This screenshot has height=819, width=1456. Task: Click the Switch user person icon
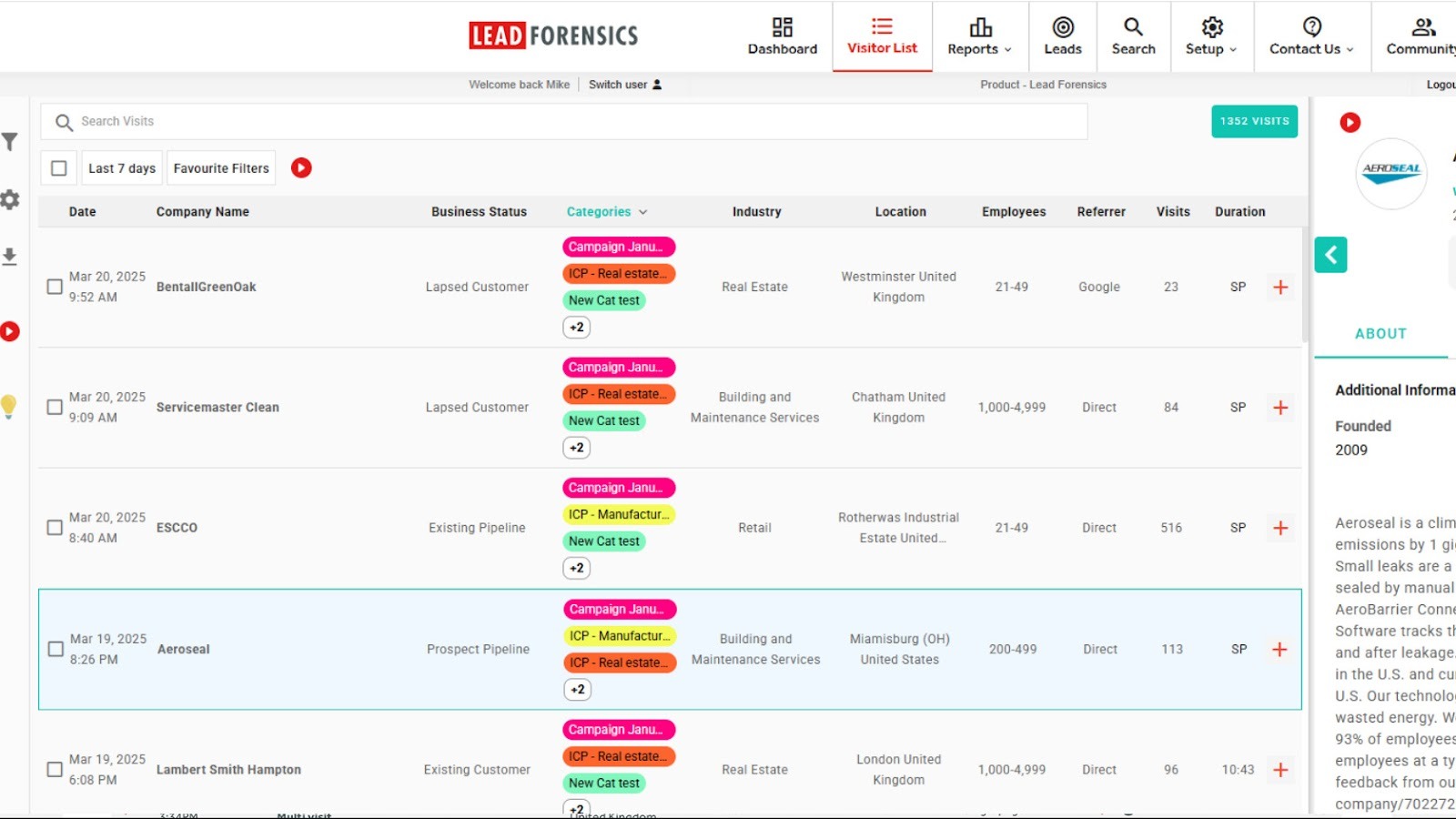click(657, 85)
